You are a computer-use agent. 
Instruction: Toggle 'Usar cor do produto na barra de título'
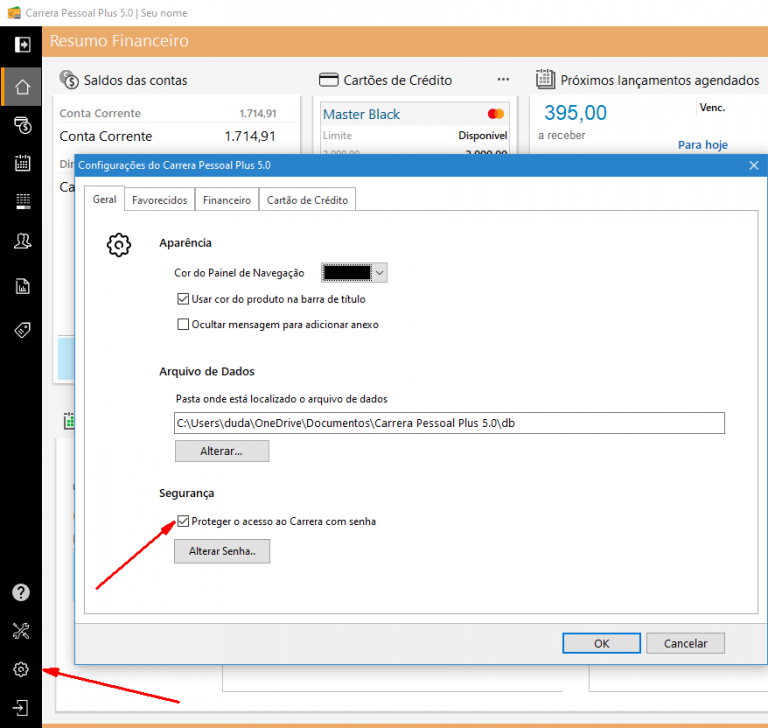click(x=183, y=299)
